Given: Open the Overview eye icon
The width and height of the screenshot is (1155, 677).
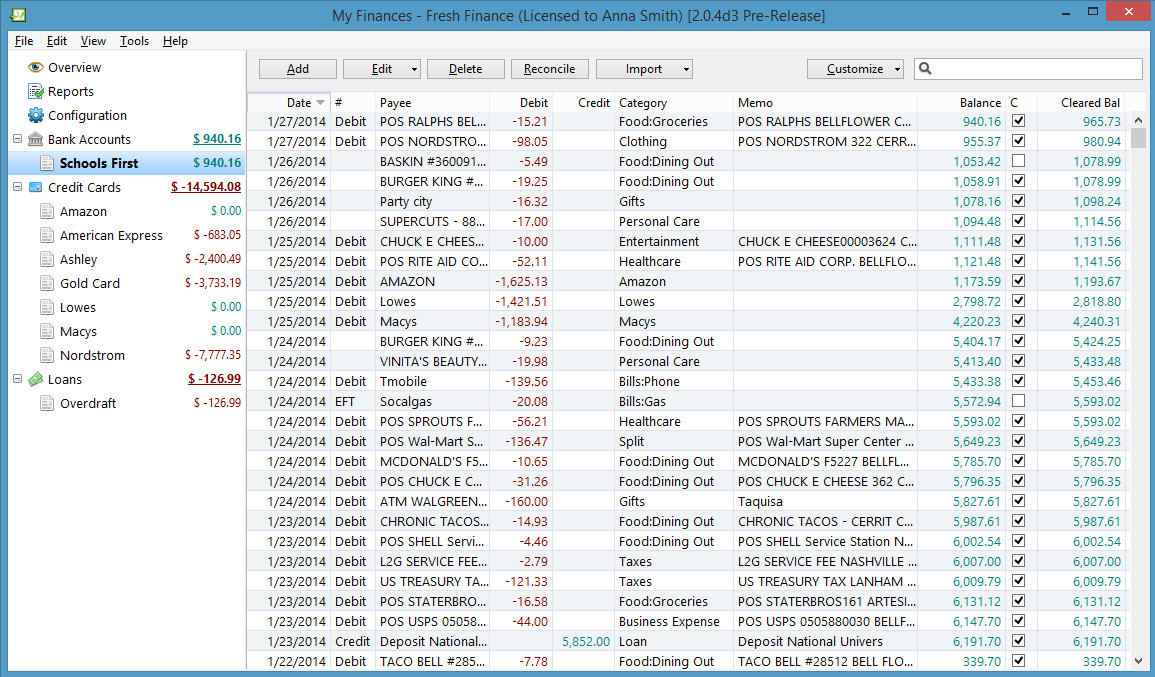Looking at the screenshot, I should coord(35,67).
